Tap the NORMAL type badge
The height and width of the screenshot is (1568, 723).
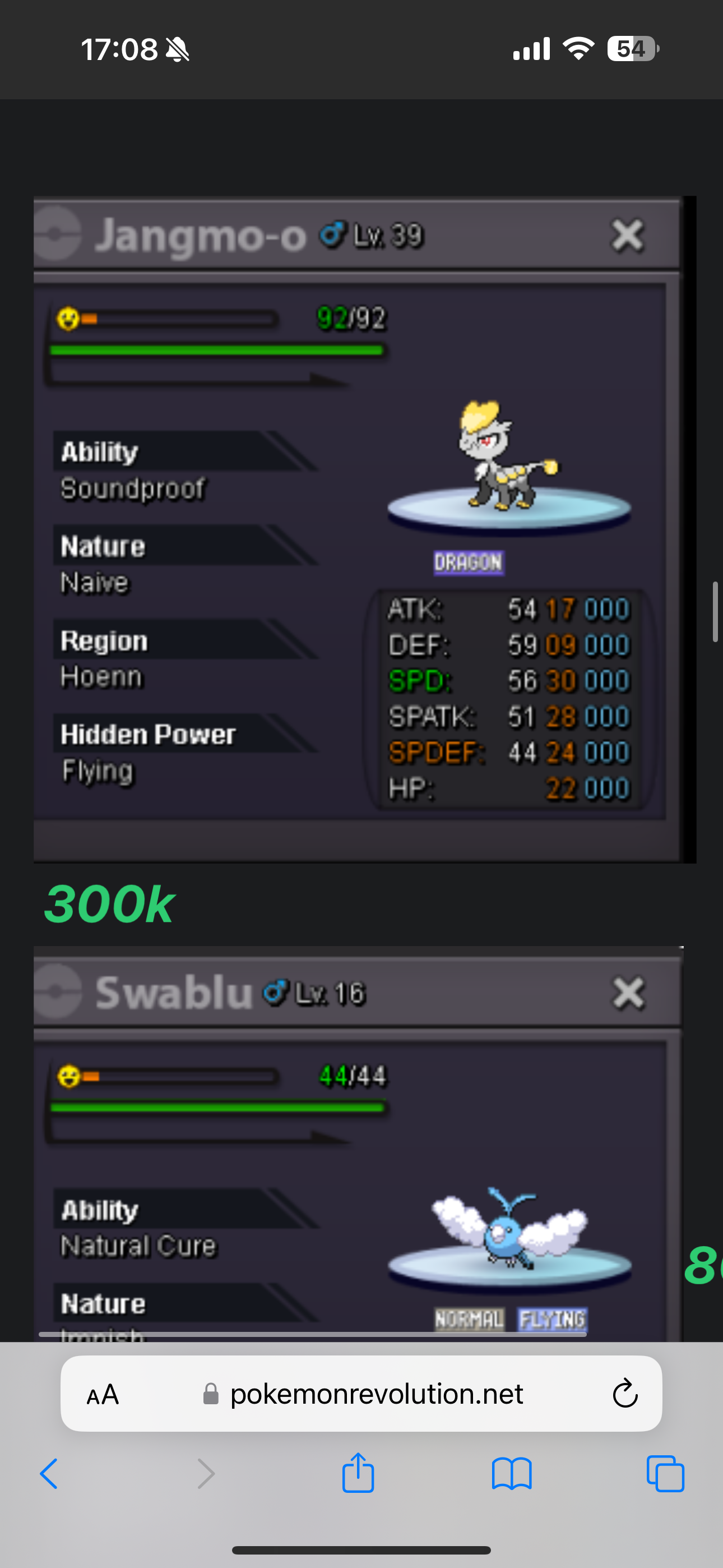pyautogui.click(x=469, y=1320)
